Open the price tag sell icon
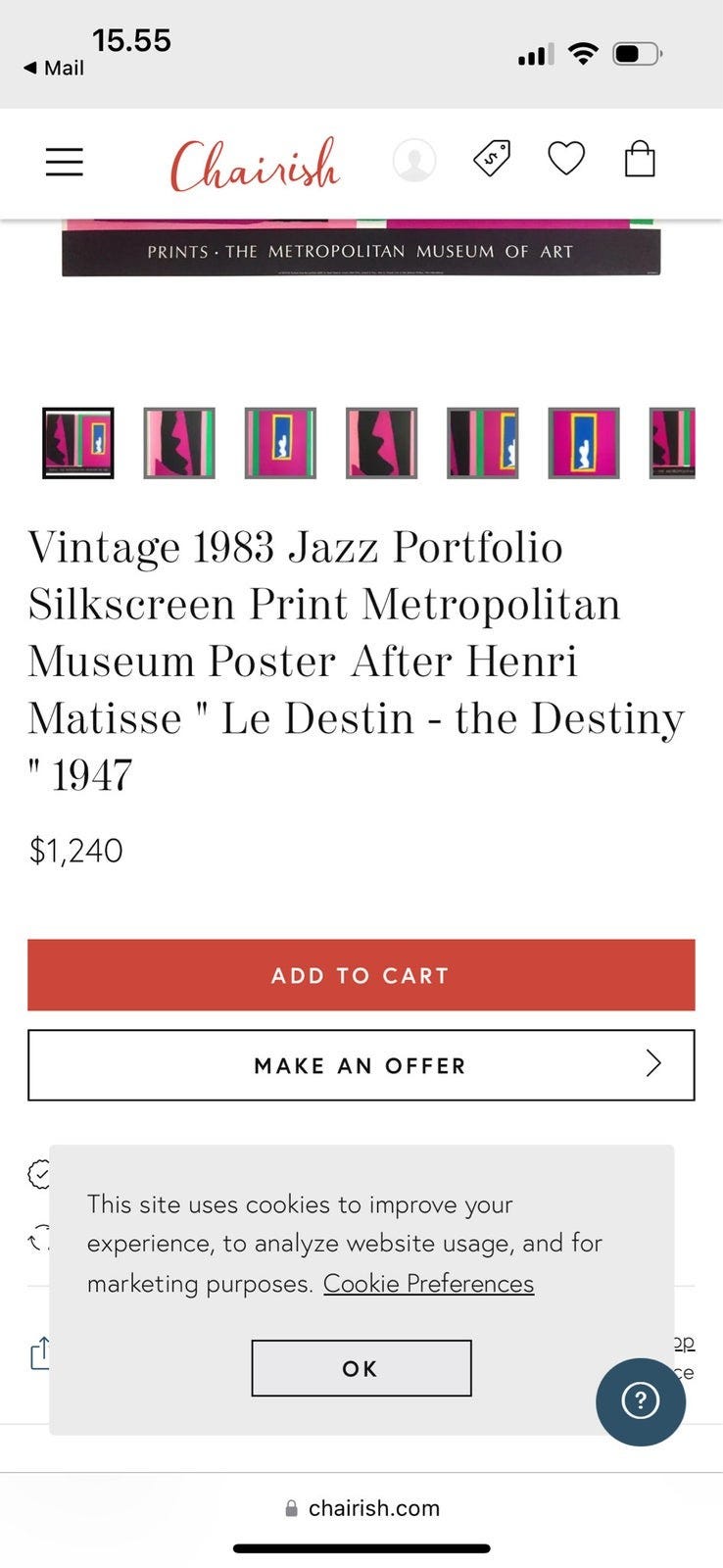 (x=492, y=159)
